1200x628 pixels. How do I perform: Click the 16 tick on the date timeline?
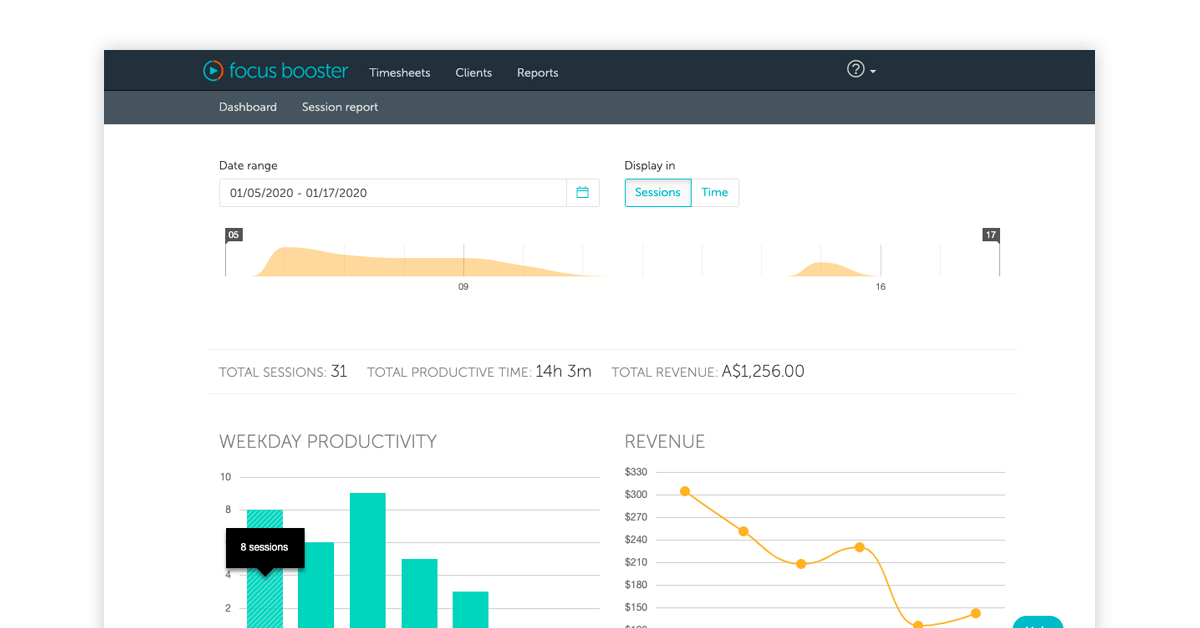coord(880,287)
